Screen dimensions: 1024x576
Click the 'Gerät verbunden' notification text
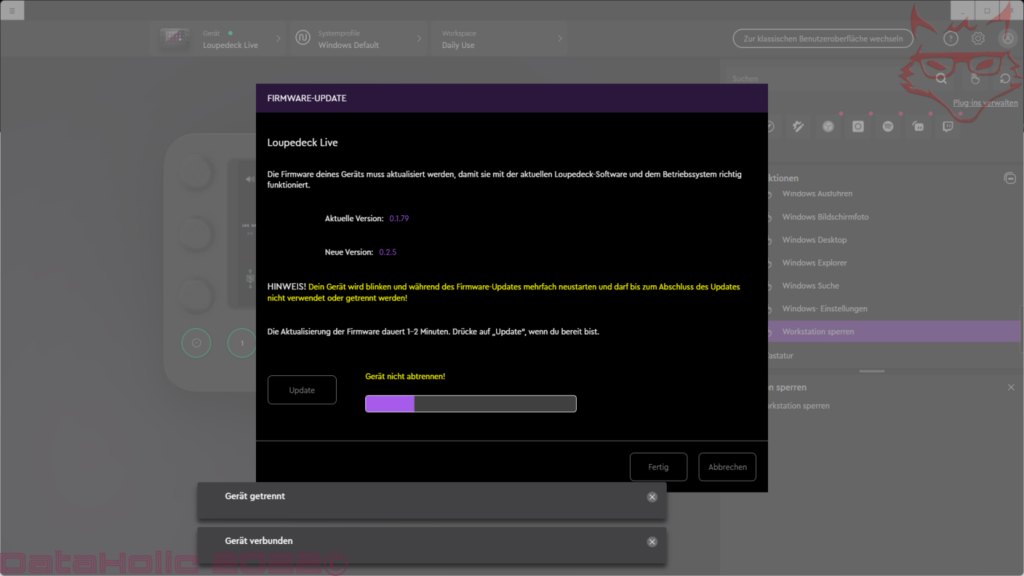tap(259, 541)
